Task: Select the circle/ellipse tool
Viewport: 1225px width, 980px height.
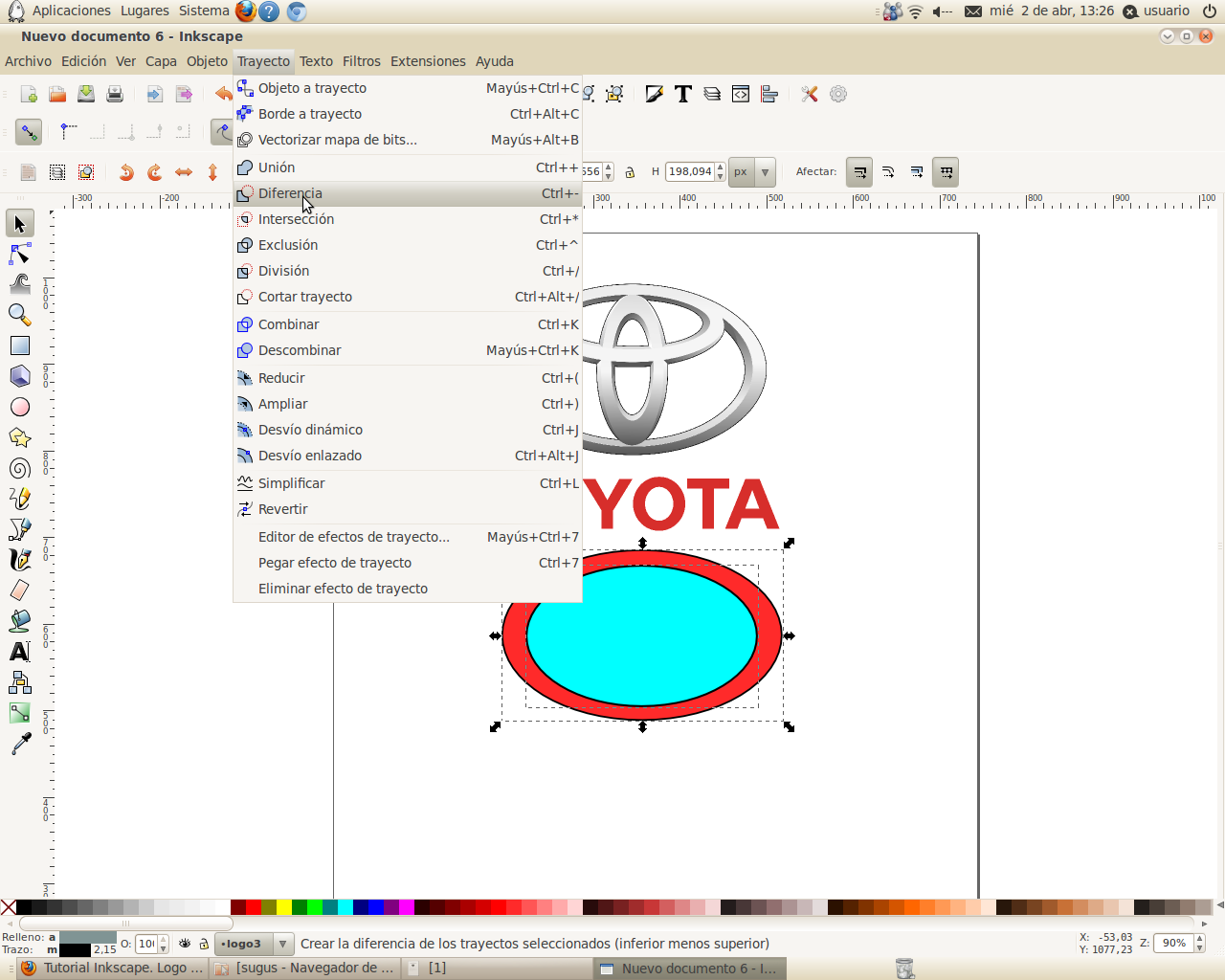Action: tap(19, 407)
